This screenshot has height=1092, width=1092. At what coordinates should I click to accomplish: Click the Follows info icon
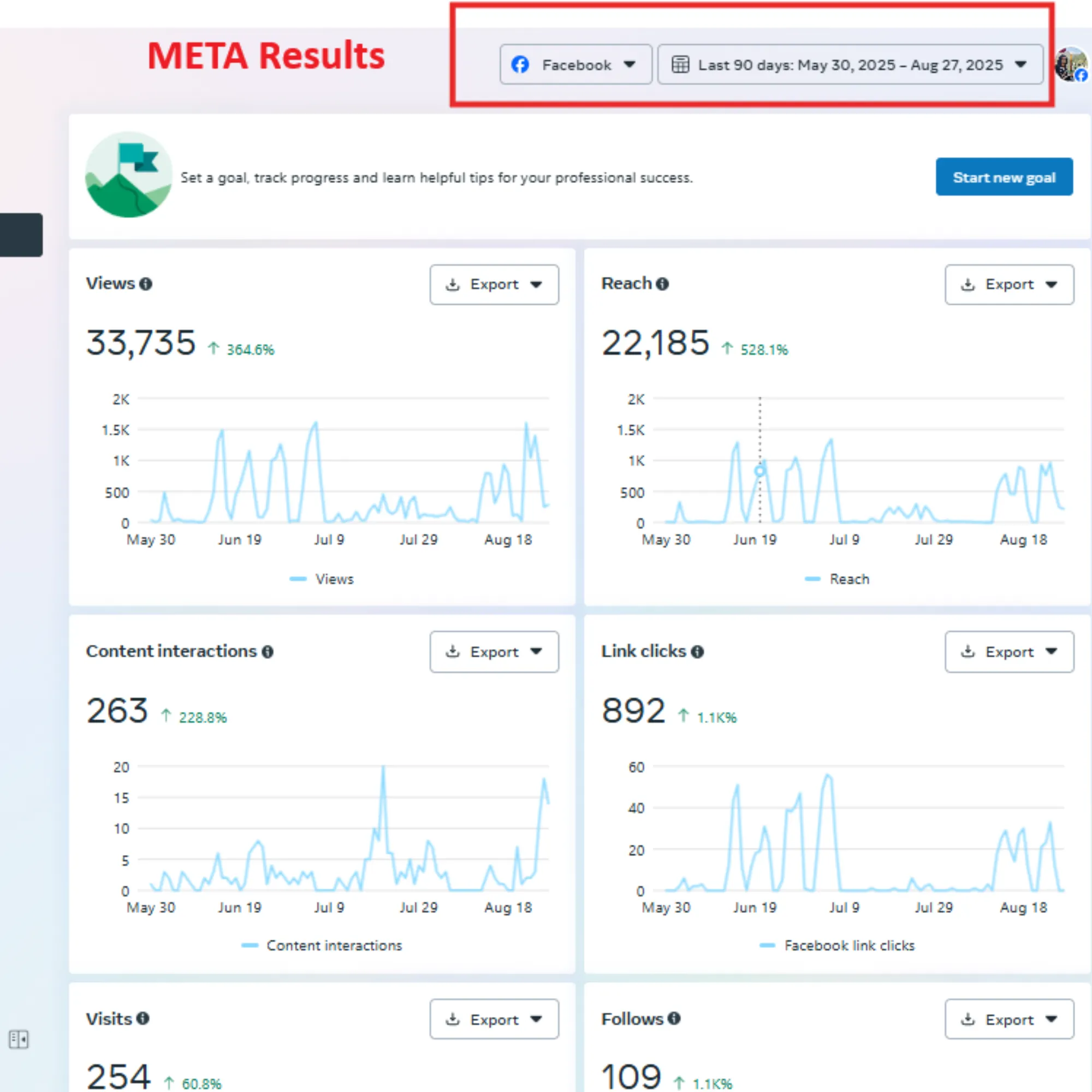[674, 1018]
